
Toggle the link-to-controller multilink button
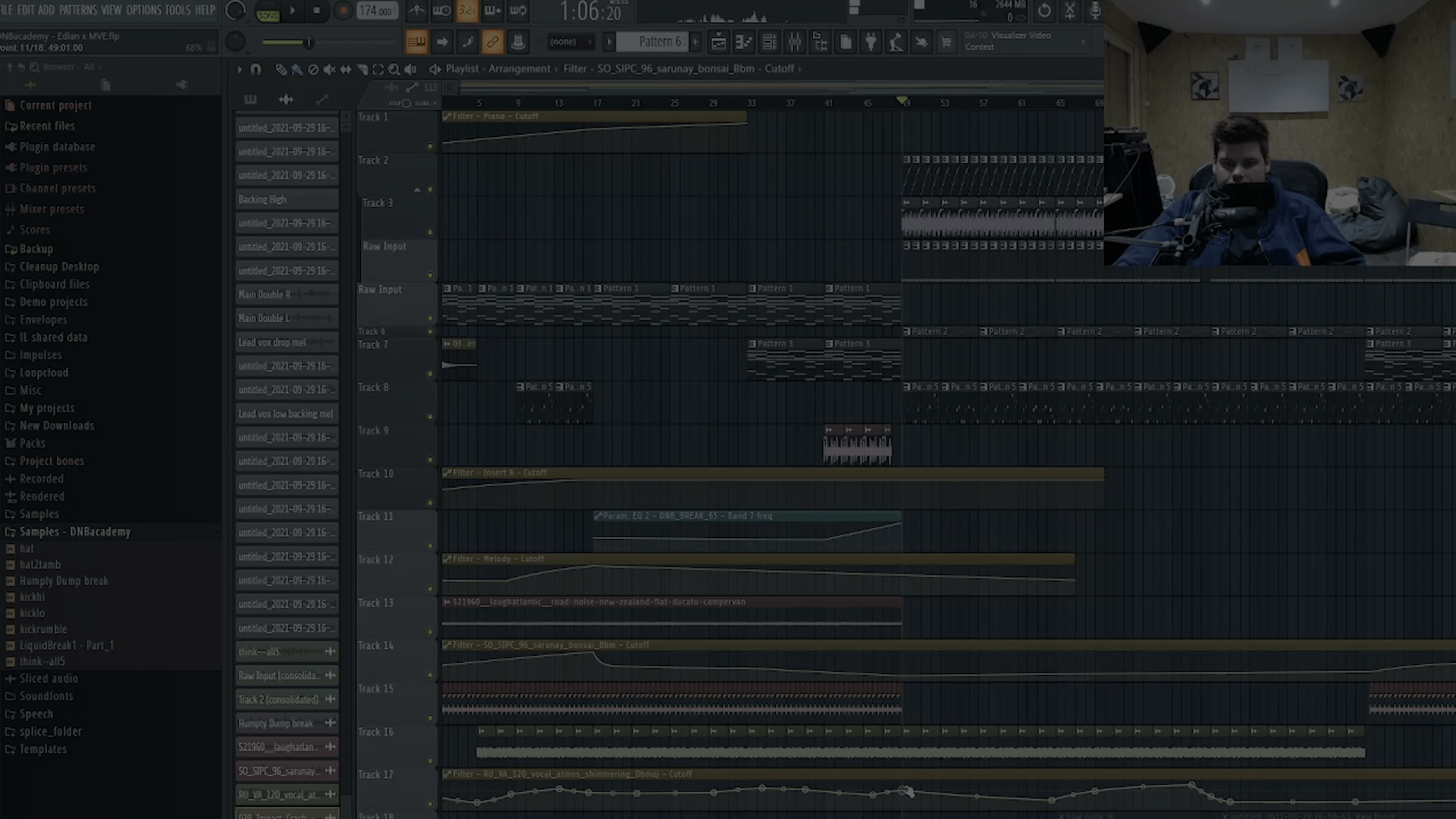(492, 42)
